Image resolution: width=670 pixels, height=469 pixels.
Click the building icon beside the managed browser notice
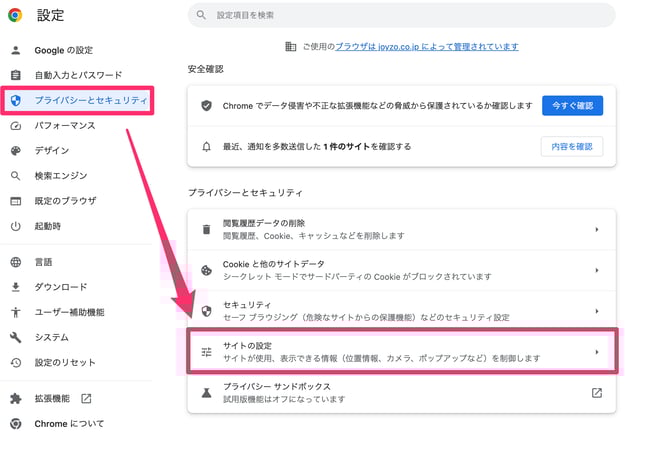(x=291, y=46)
